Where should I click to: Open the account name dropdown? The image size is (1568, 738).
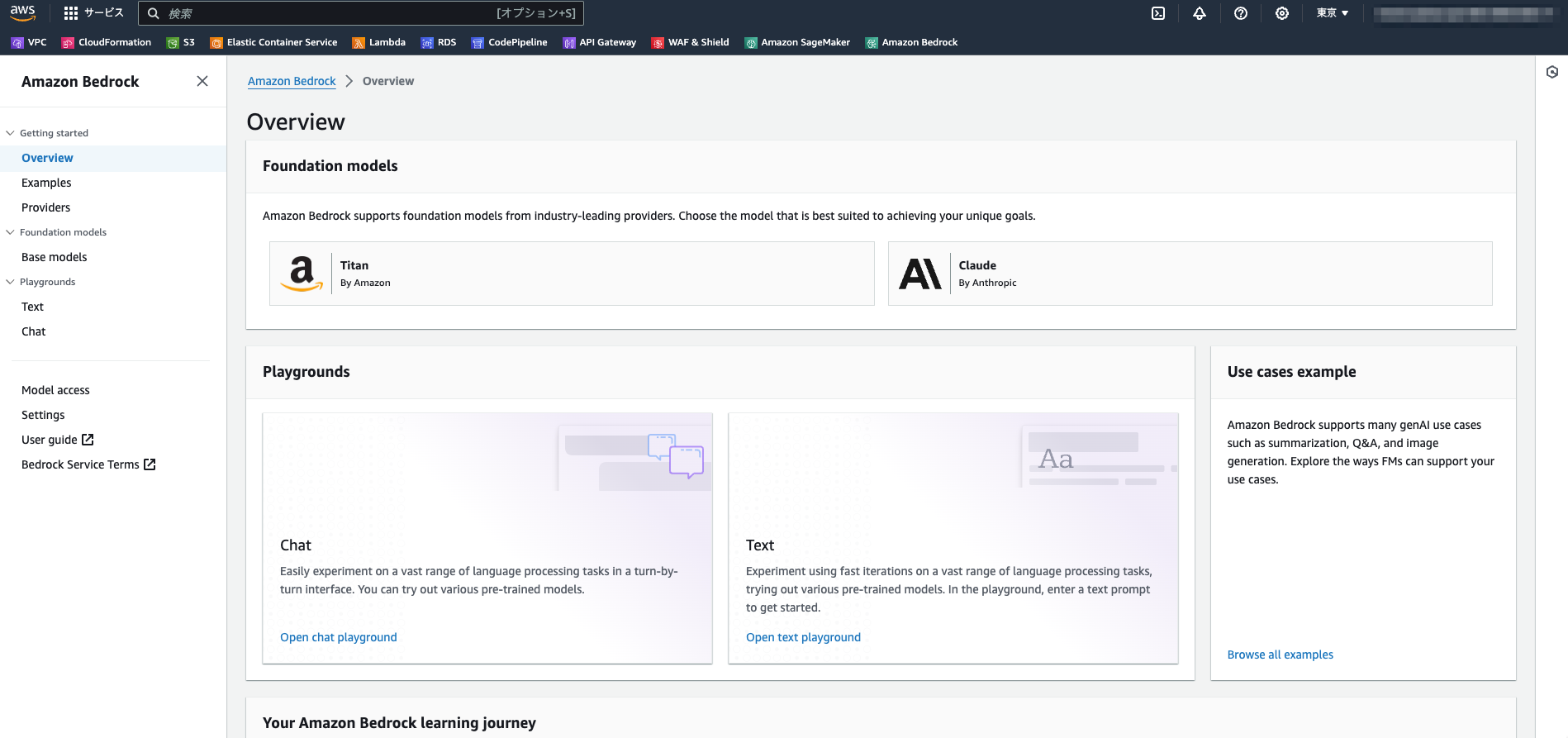1463,13
